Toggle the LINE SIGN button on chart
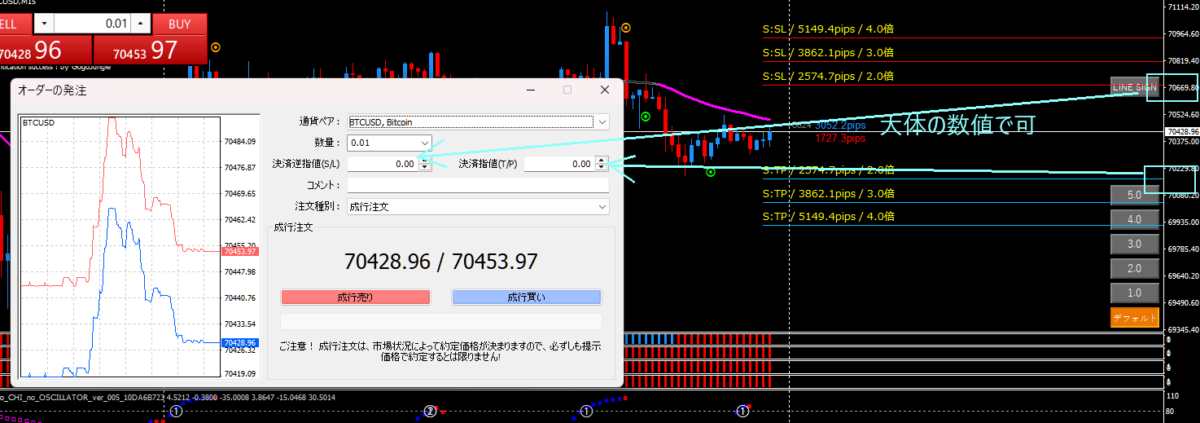 click(1134, 87)
